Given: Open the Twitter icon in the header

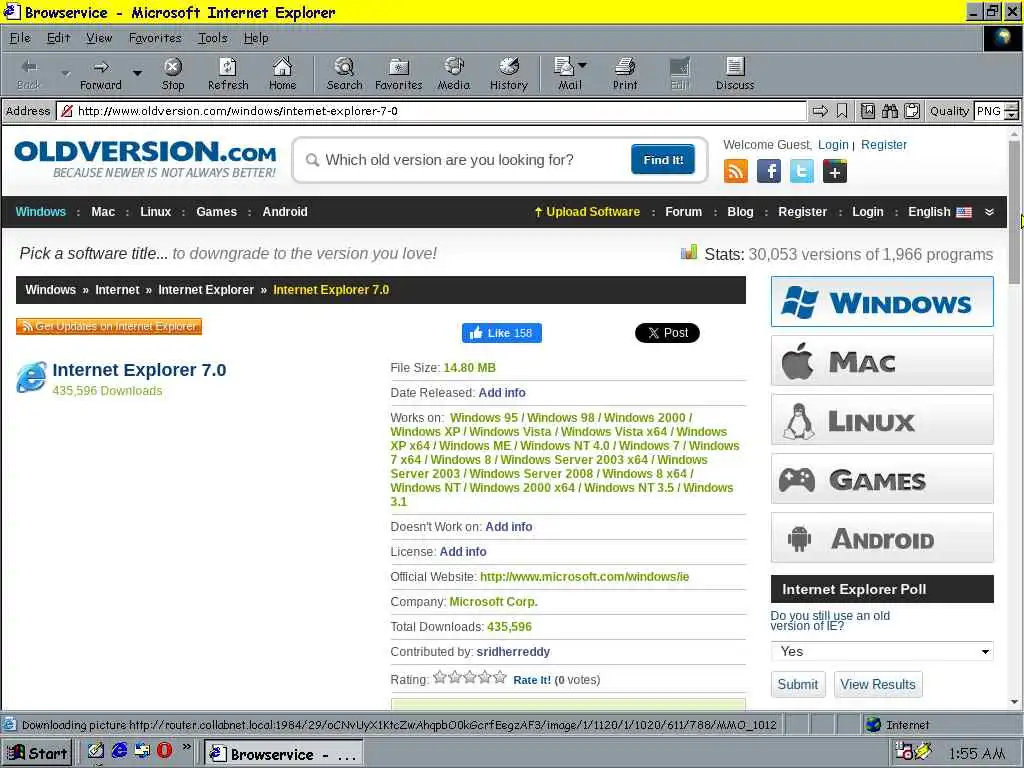Looking at the screenshot, I should pyautogui.click(x=802, y=172).
